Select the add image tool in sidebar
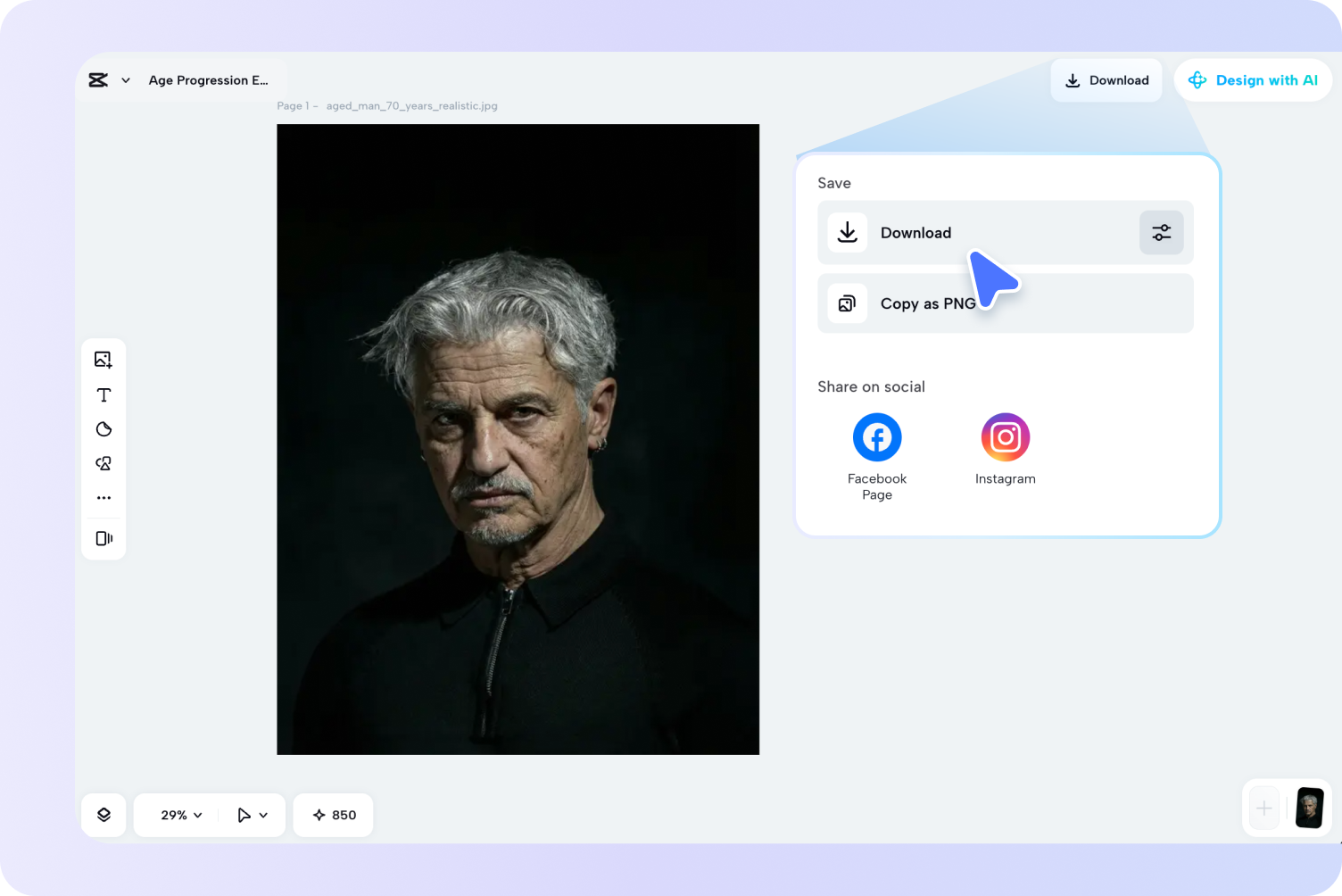The width and height of the screenshot is (1342, 896). coord(104,360)
